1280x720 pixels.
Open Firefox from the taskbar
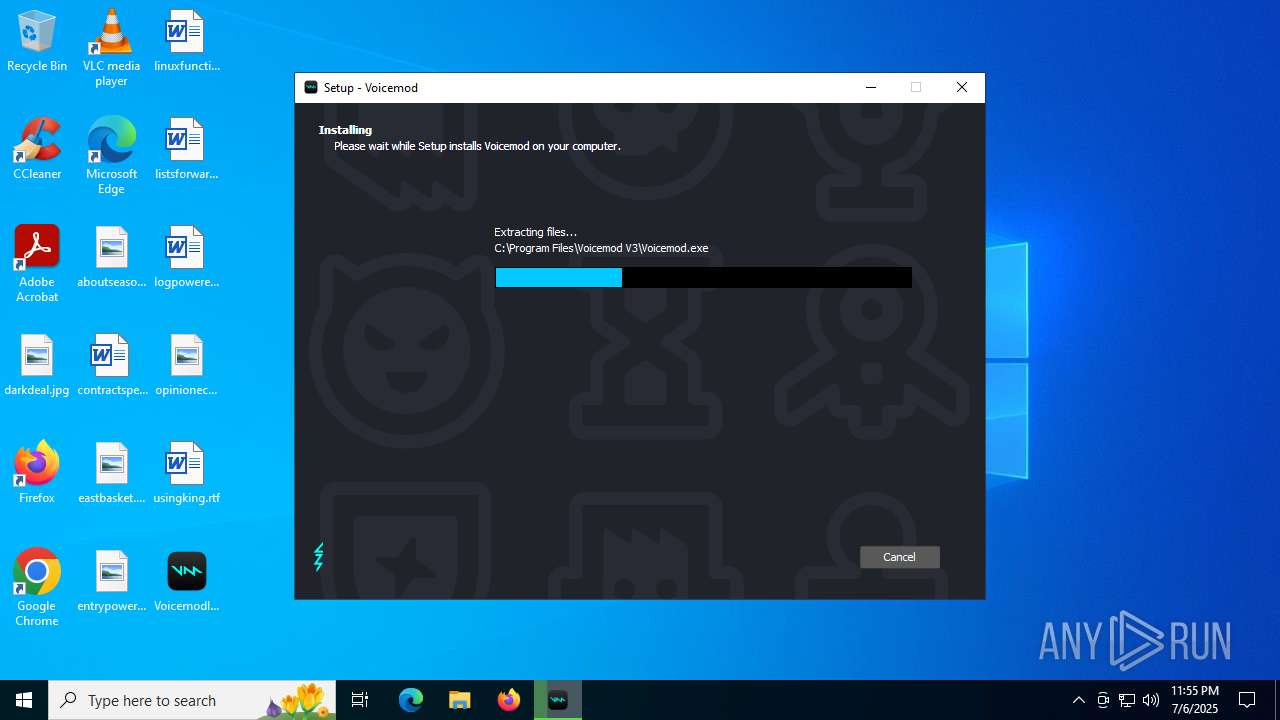[x=509, y=700]
